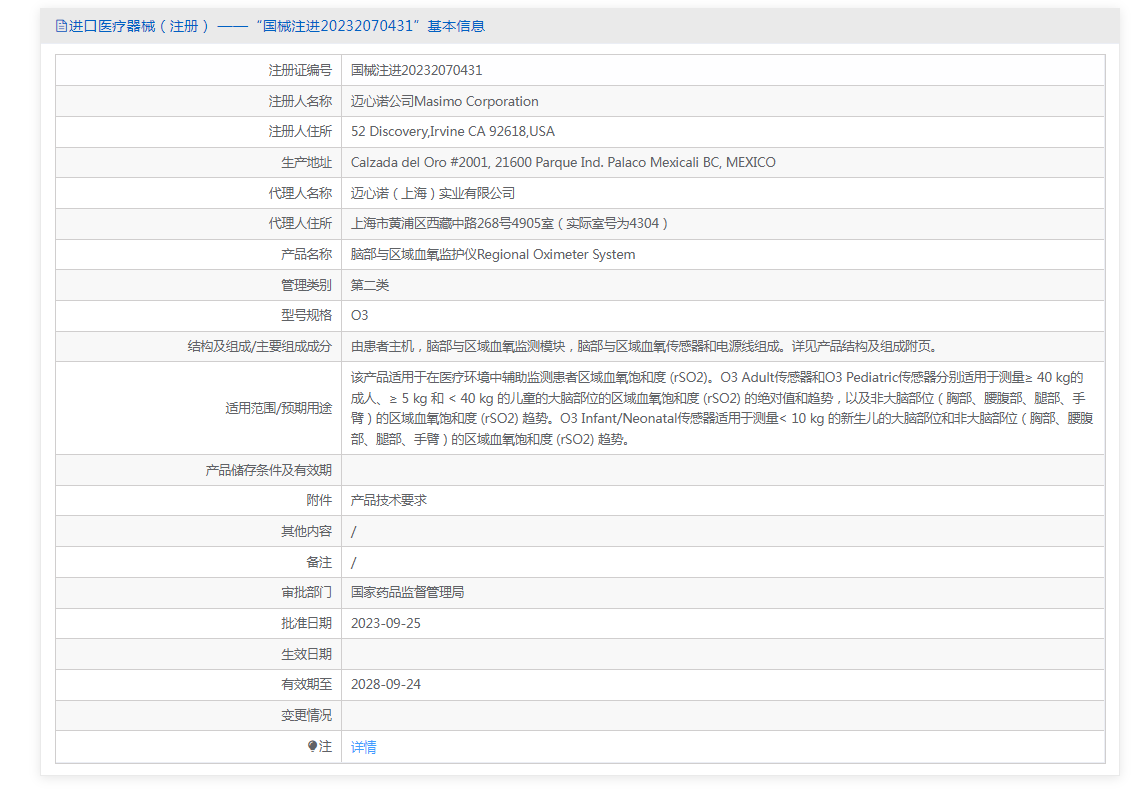Click the Calzada del Oro Mexicali address

(x=563, y=163)
